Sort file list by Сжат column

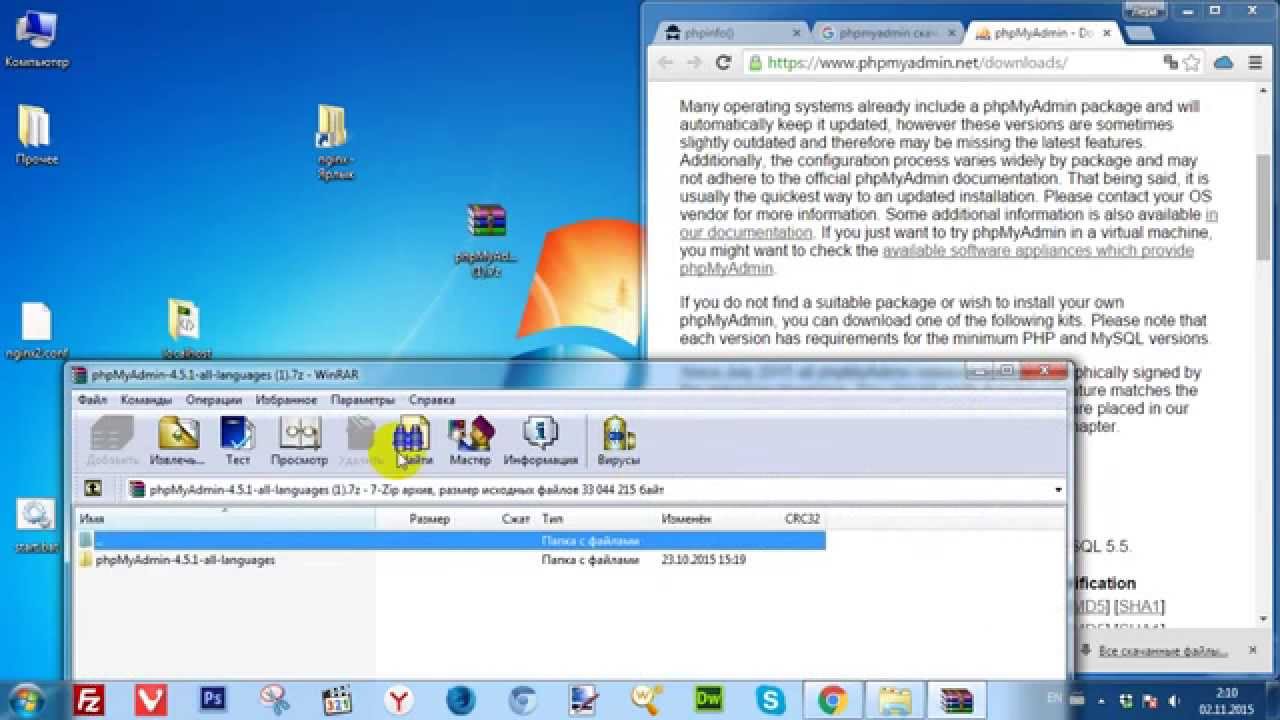[x=515, y=519]
